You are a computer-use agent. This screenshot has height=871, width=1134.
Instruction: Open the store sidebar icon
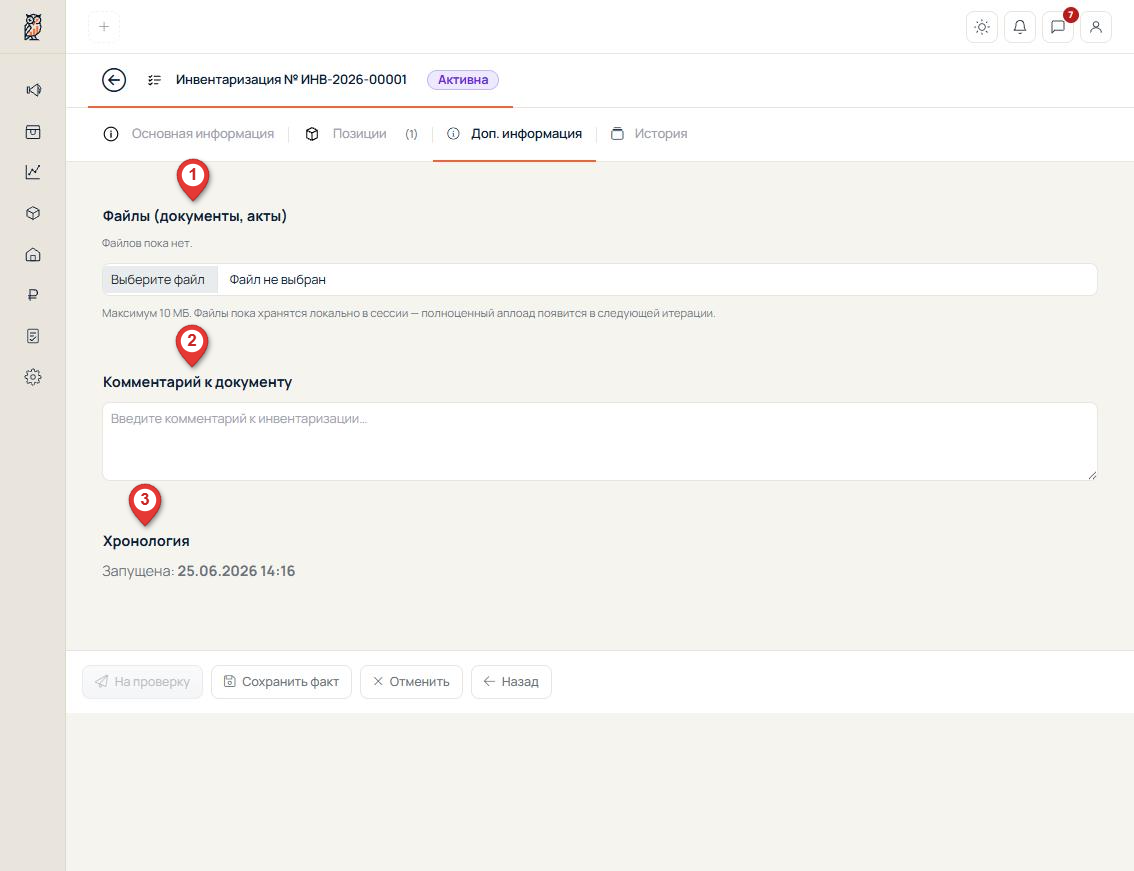[x=33, y=132]
